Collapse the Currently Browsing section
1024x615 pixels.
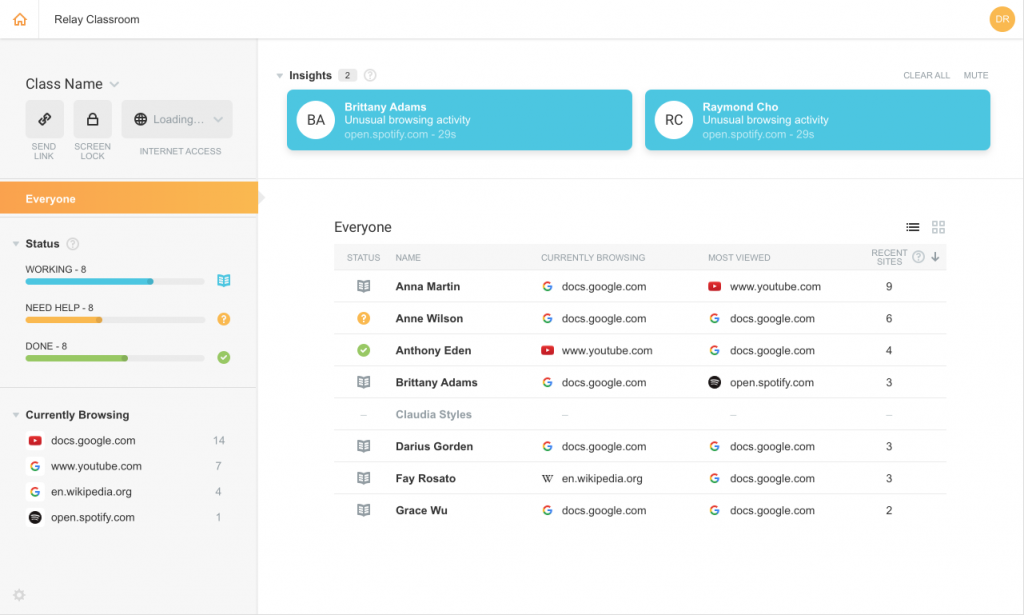[16, 415]
